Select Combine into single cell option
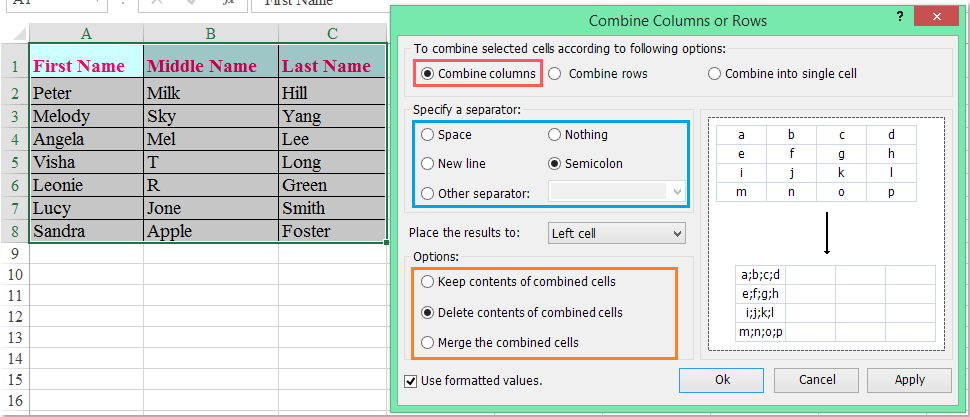This screenshot has height=417, width=970. point(714,73)
